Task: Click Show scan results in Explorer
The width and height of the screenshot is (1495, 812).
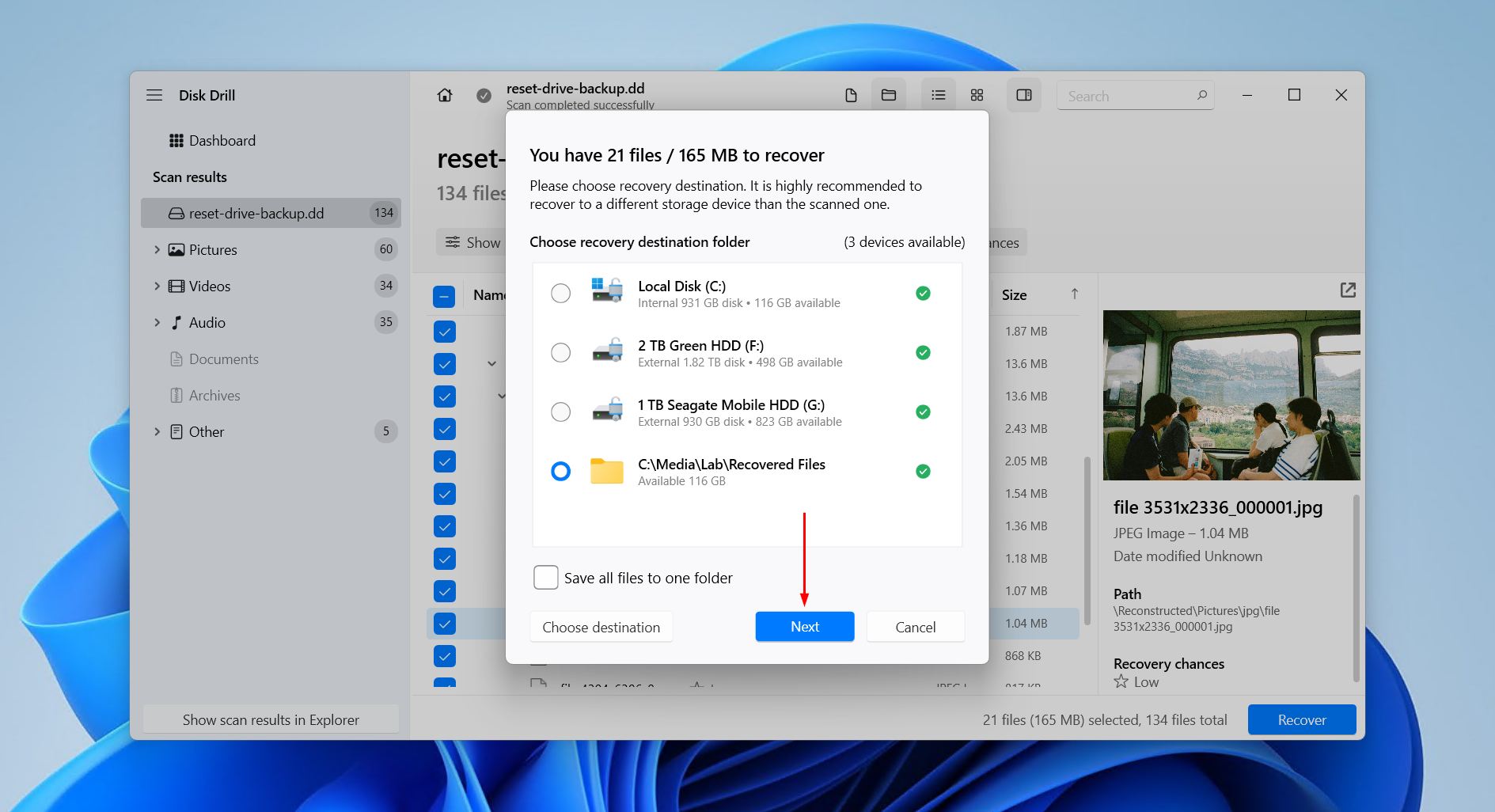Action: (x=271, y=719)
